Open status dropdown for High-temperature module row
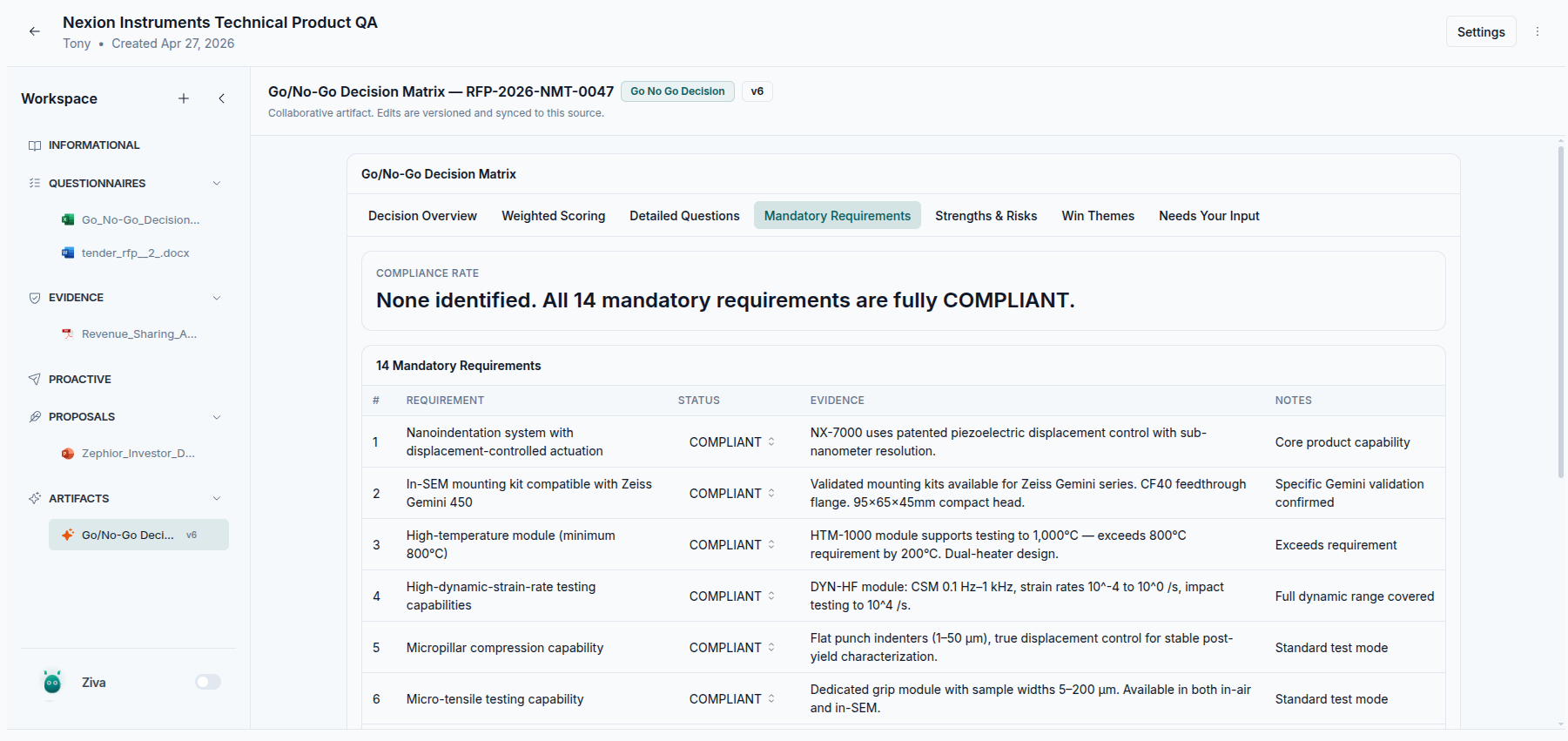Viewport: 1568px width, 741px height. [x=731, y=545]
